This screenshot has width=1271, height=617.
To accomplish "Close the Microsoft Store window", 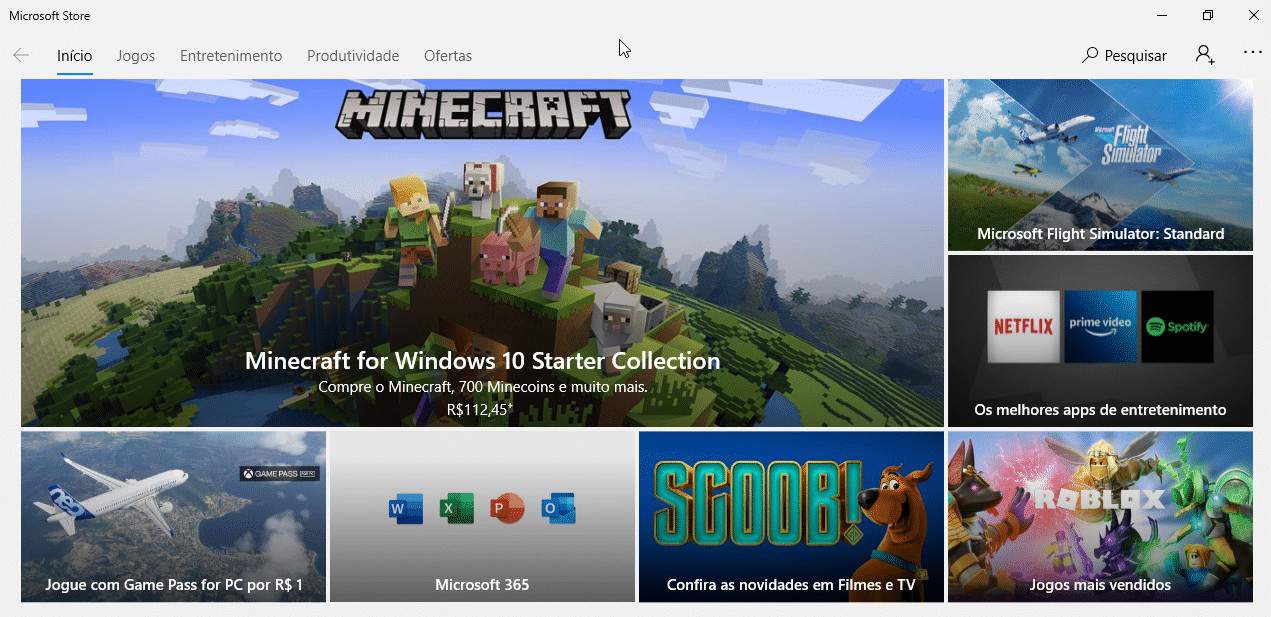I will tap(1253, 15).
